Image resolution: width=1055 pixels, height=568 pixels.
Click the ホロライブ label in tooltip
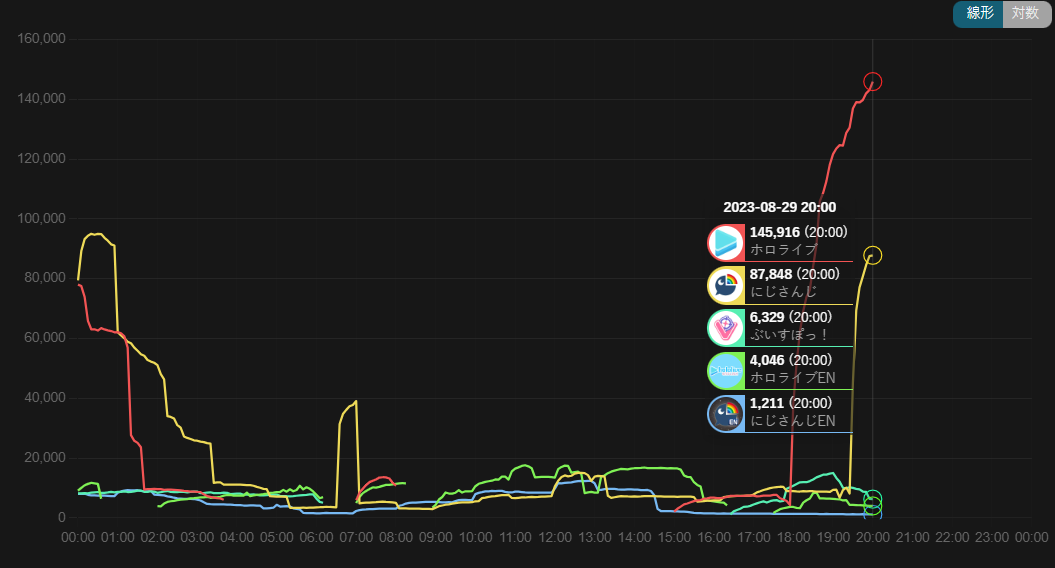[x=783, y=250]
